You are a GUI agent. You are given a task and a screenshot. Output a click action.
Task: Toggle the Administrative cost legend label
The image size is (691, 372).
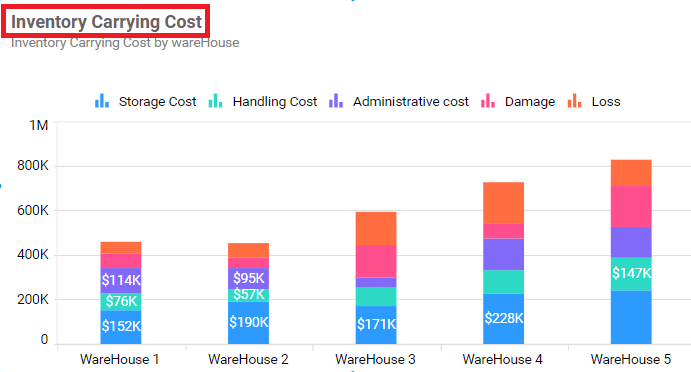(x=411, y=101)
